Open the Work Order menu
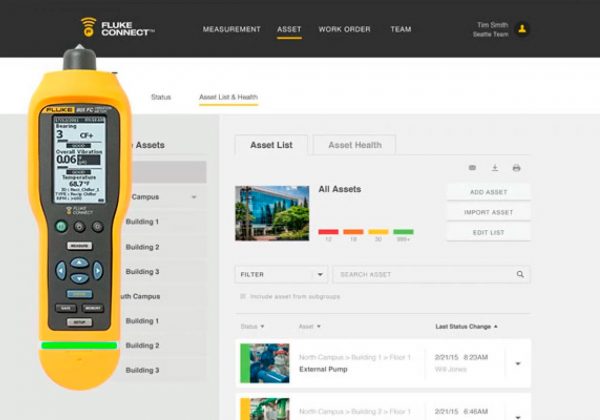The image size is (600, 420). (345, 29)
